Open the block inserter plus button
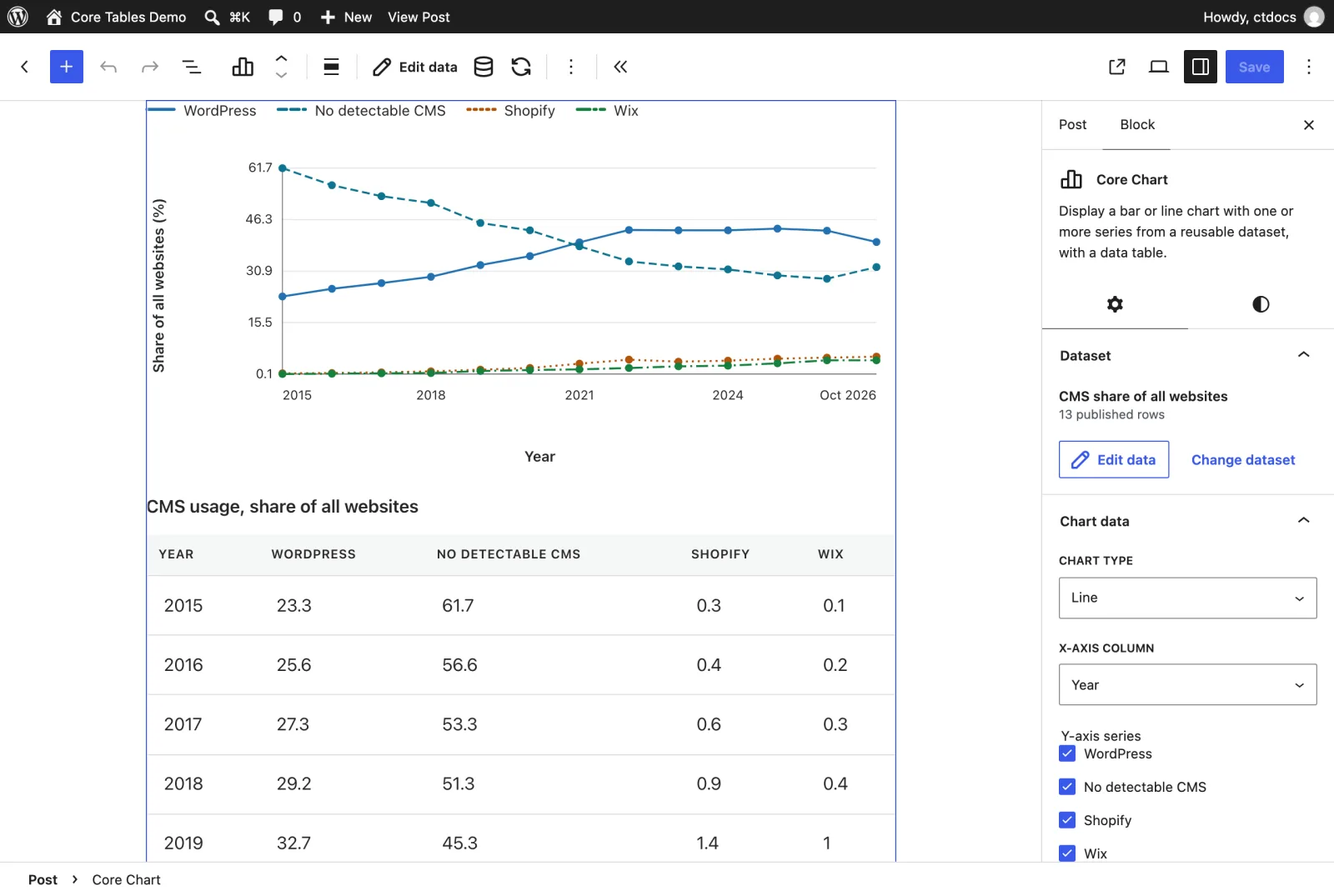Viewport: 1334px width, 896px height. pos(67,67)
